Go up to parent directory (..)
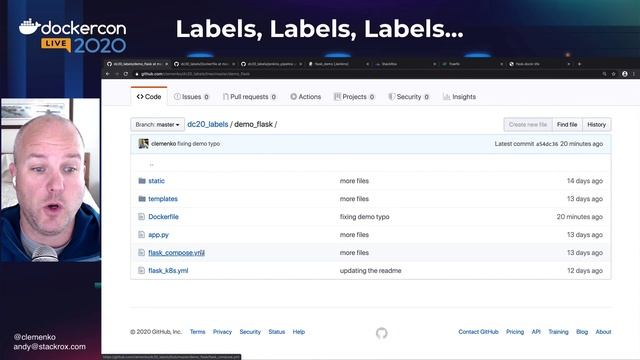 151,164
